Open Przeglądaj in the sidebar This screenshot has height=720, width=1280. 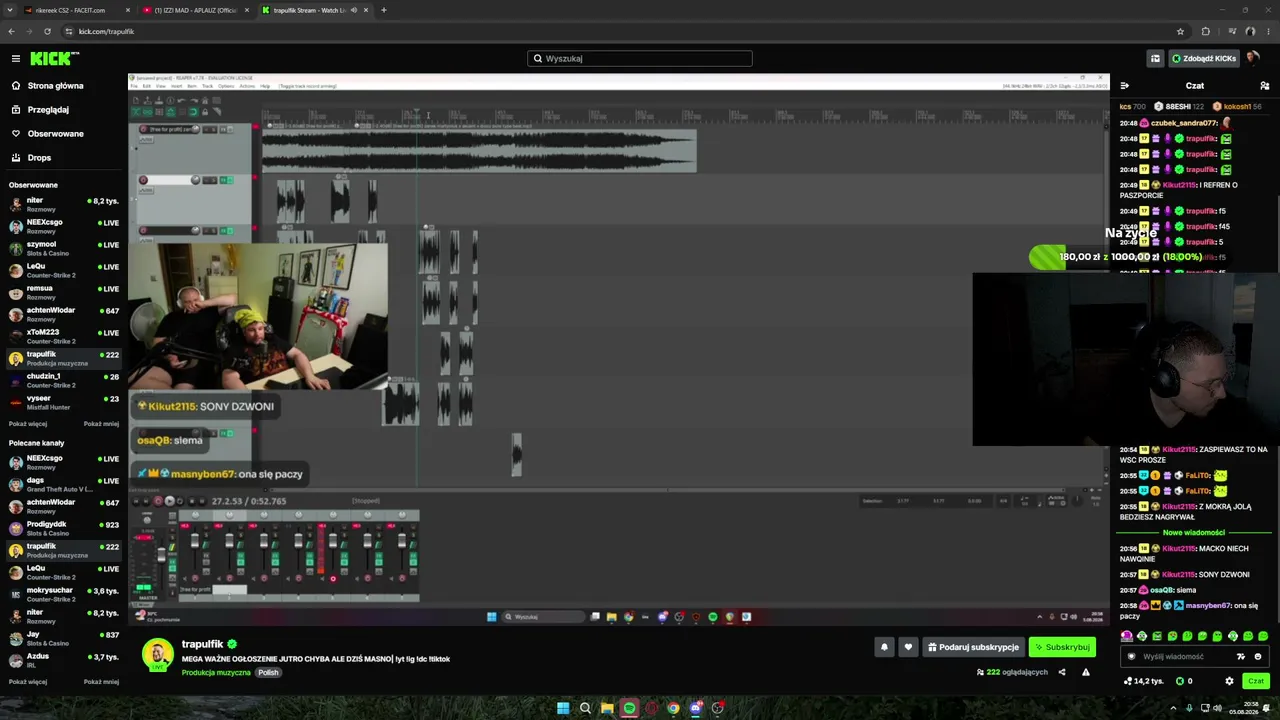coord(48,110)
